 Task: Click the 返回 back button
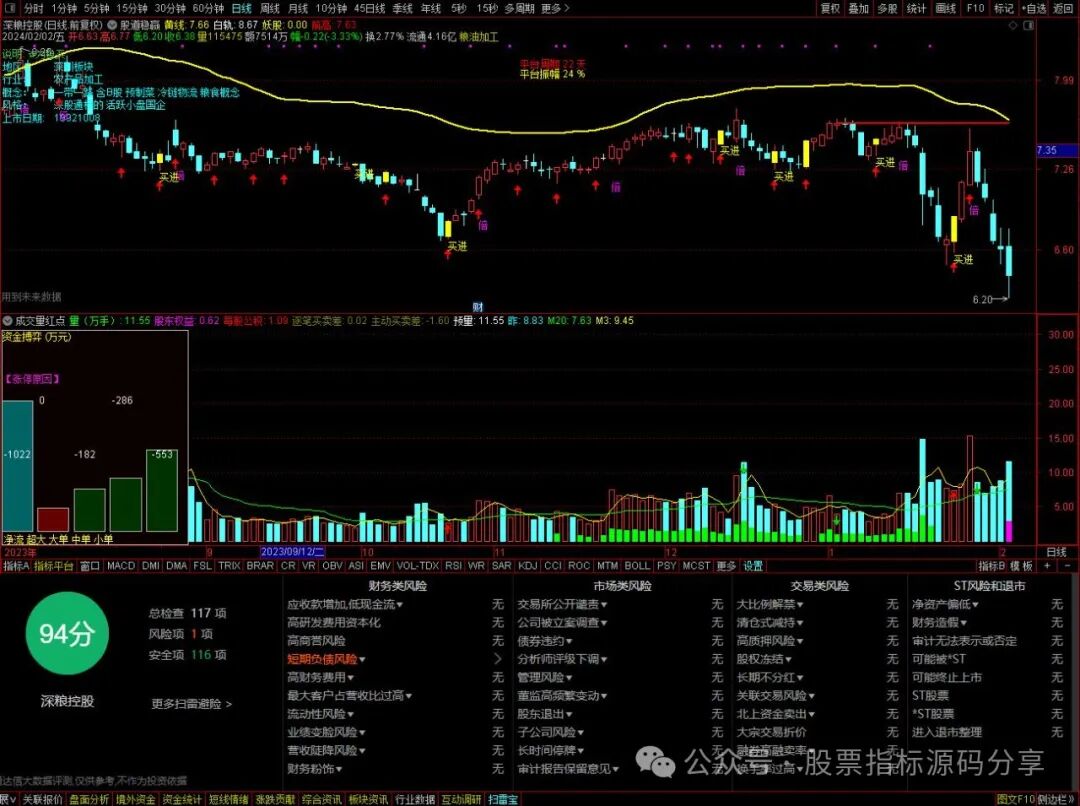coord(1062,8)
